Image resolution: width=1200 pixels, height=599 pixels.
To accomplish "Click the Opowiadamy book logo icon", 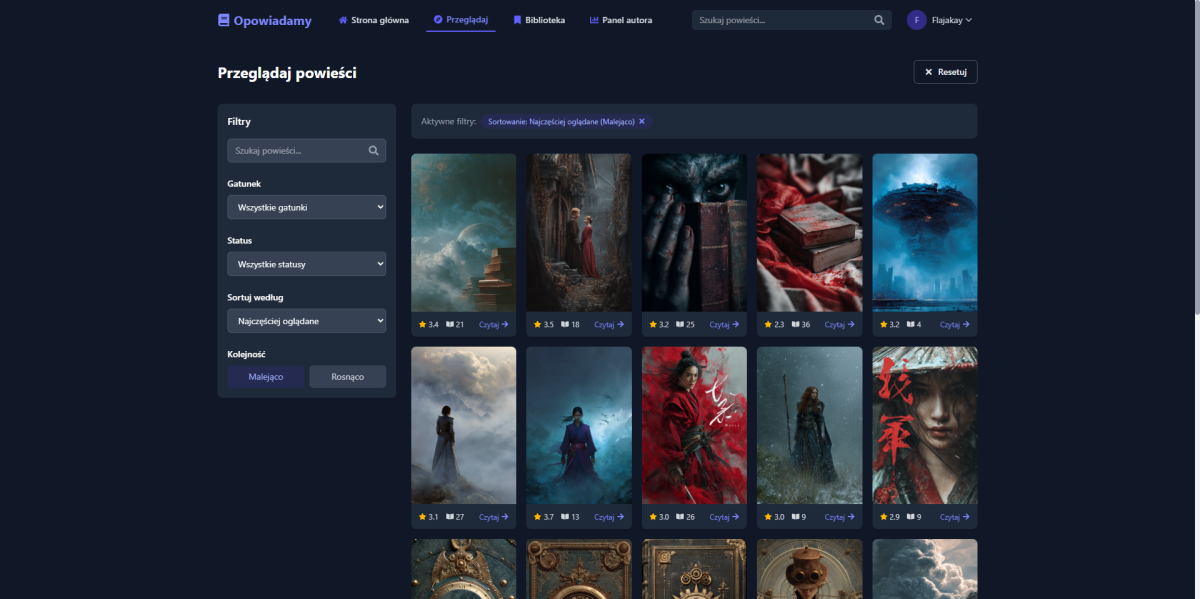I will [x=224, y=20].
